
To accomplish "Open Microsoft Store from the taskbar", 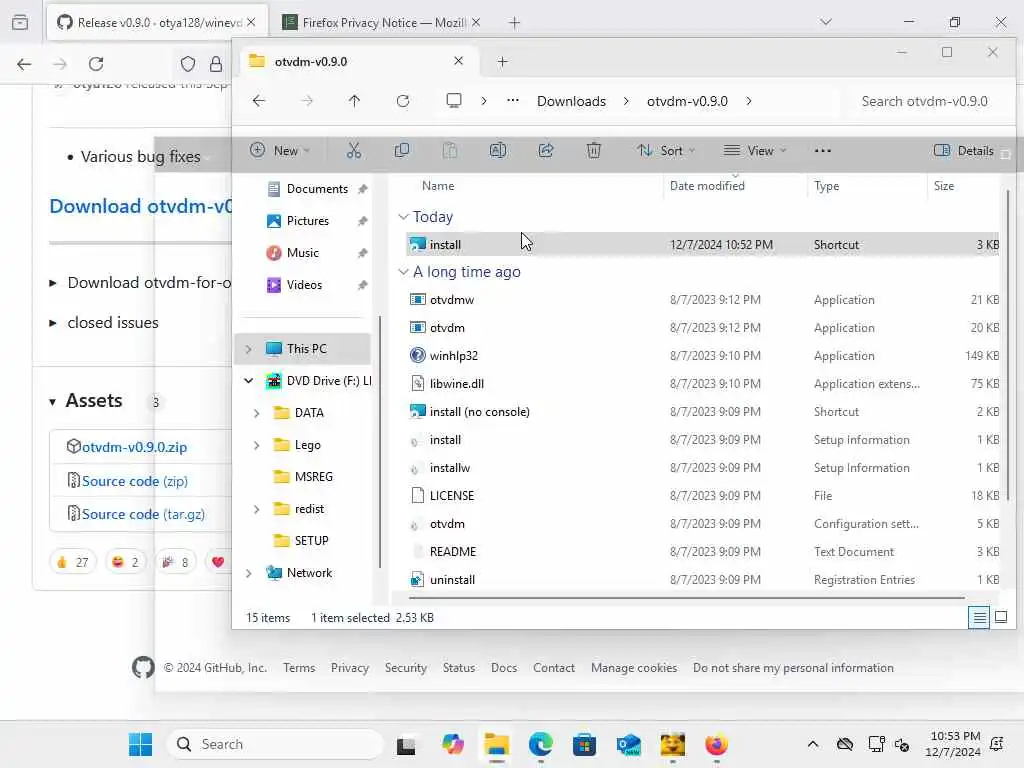I will coord(584,744).
